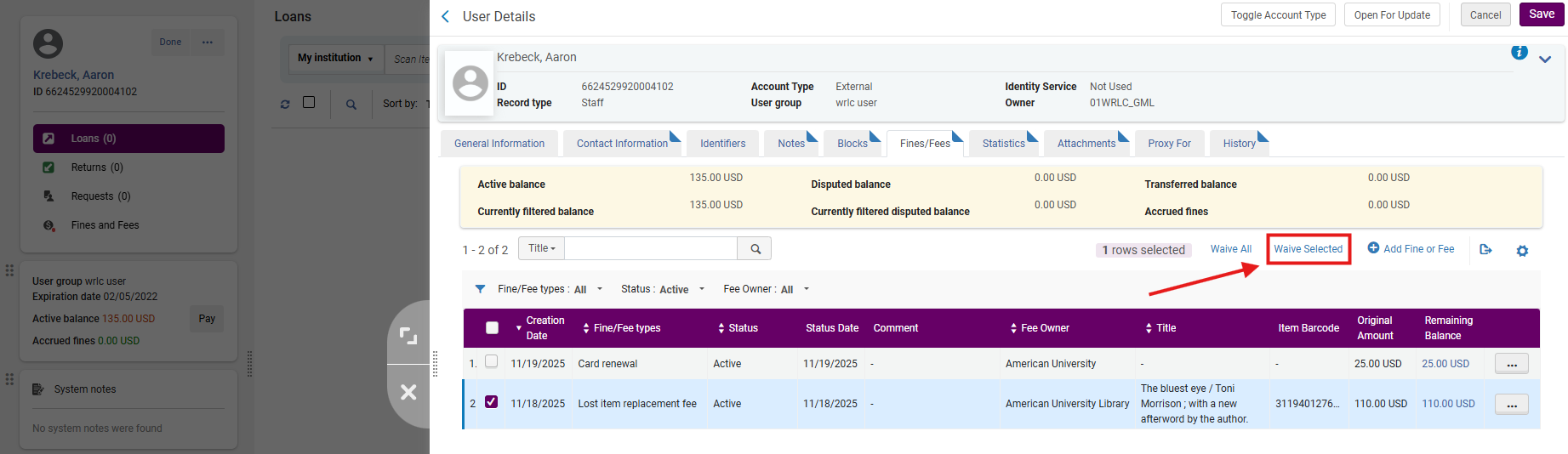The width and height of the screenshot is (1568, 454).
Task: Click the back arrow beside User Details
Action: coord(445,17)
